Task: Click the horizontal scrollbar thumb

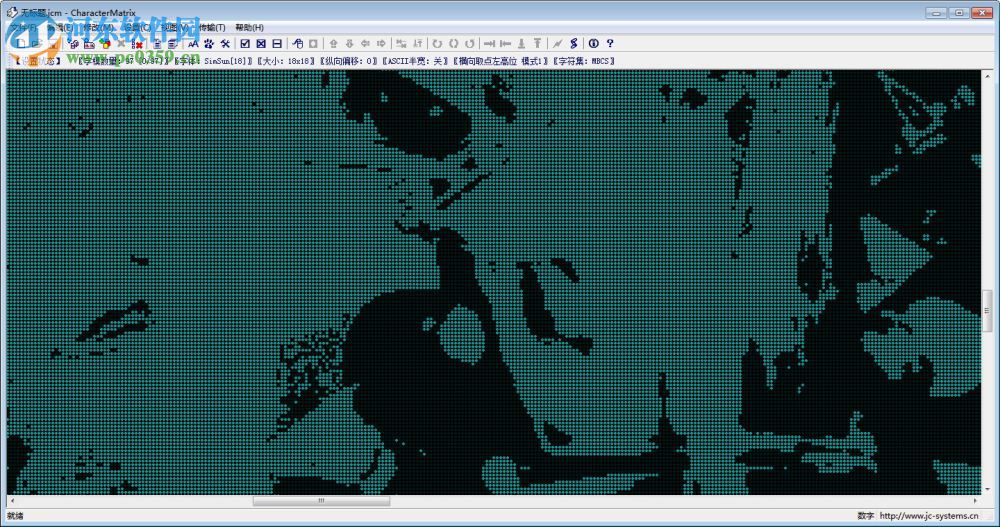Action: click(x=321, y=501)
